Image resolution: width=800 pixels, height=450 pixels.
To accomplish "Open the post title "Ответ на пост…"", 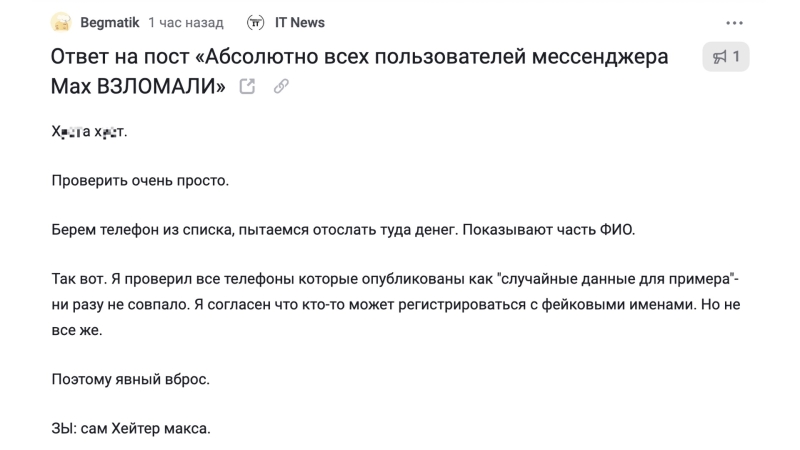I will pyautogui.click(x=360, y=57).
